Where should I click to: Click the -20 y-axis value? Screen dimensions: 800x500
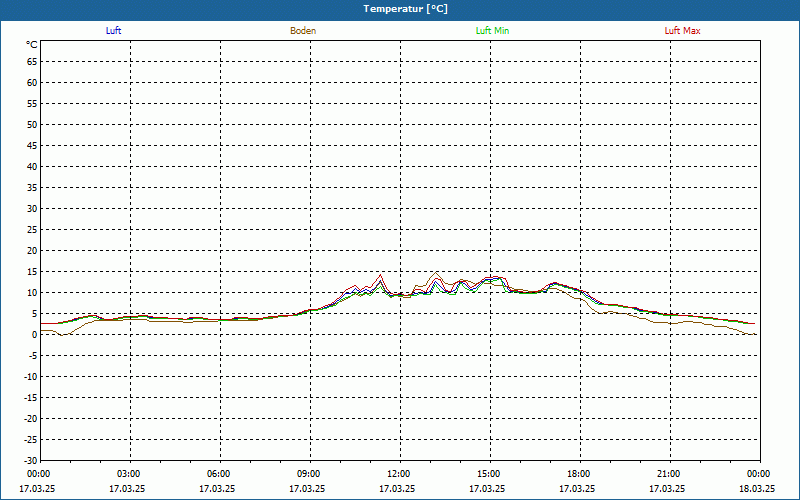31,418
